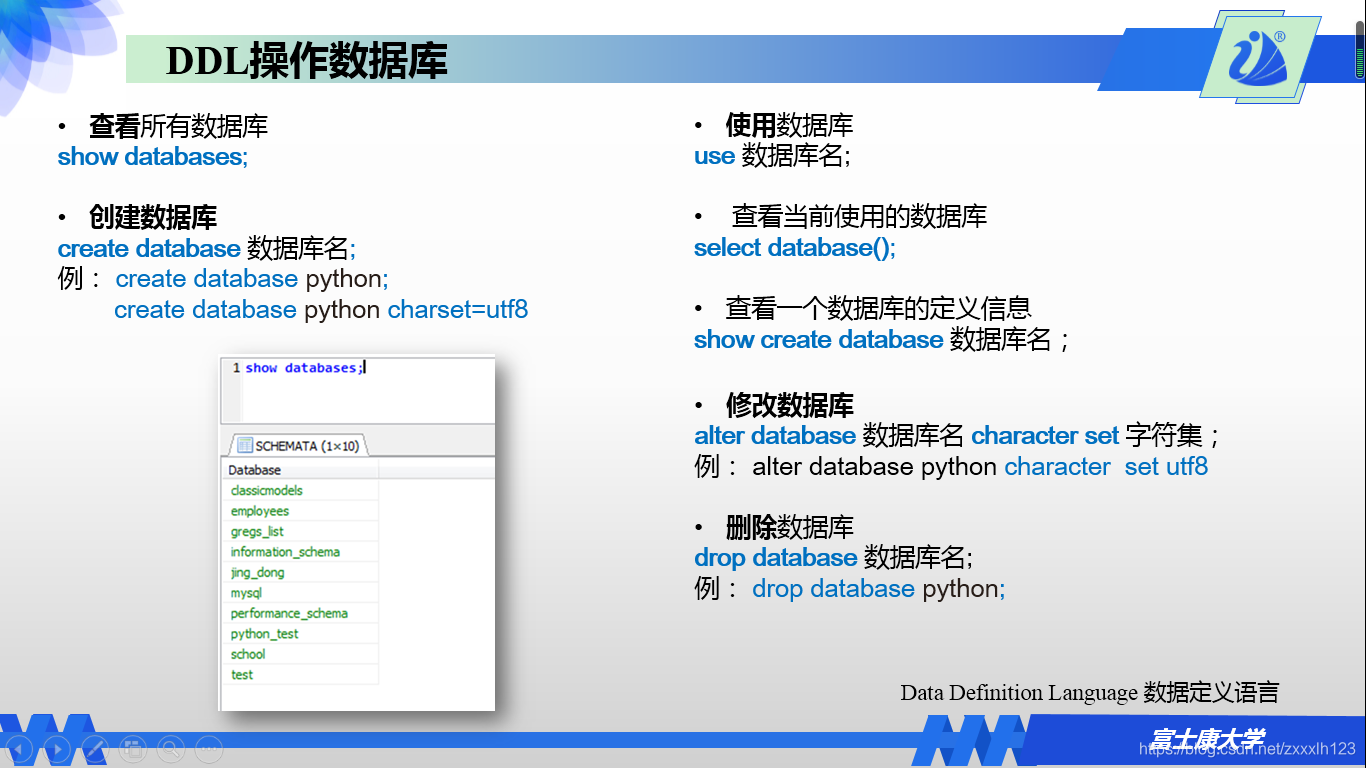Click the scrollbar thumb at the top right
Viewport: 1366px width, 768px height.
point(1360,52)
